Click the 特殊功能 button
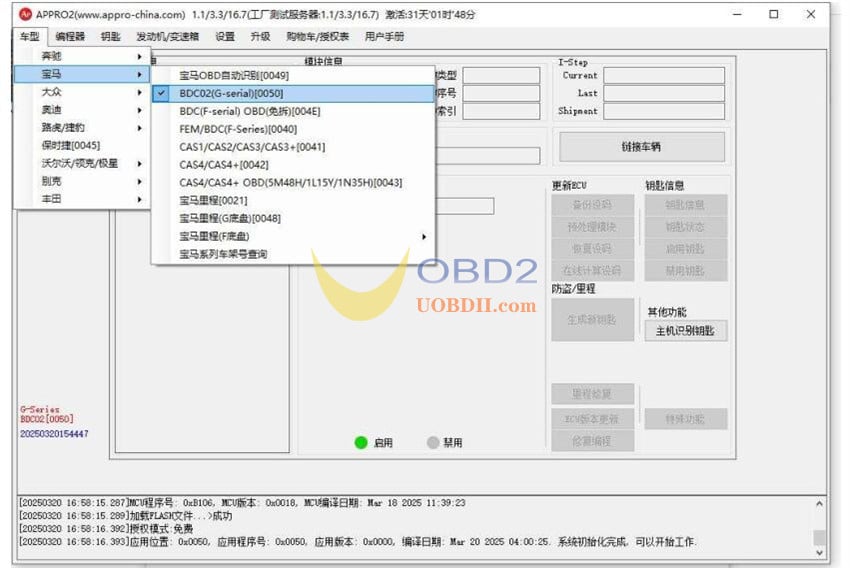Screen dimensions: 850x568 click(x=686, y=419)
